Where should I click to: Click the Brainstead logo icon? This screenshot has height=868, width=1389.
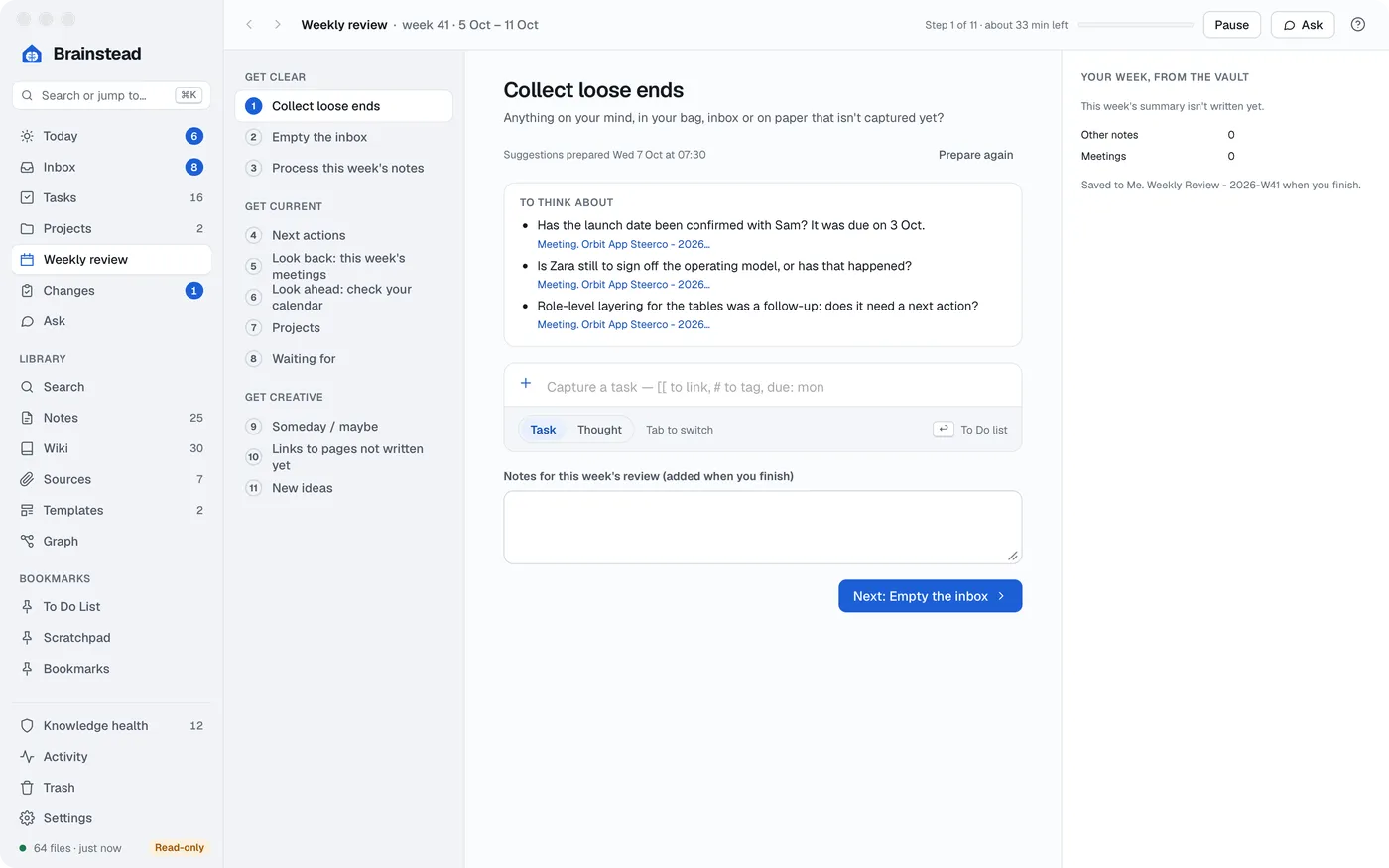click(32, 54)
